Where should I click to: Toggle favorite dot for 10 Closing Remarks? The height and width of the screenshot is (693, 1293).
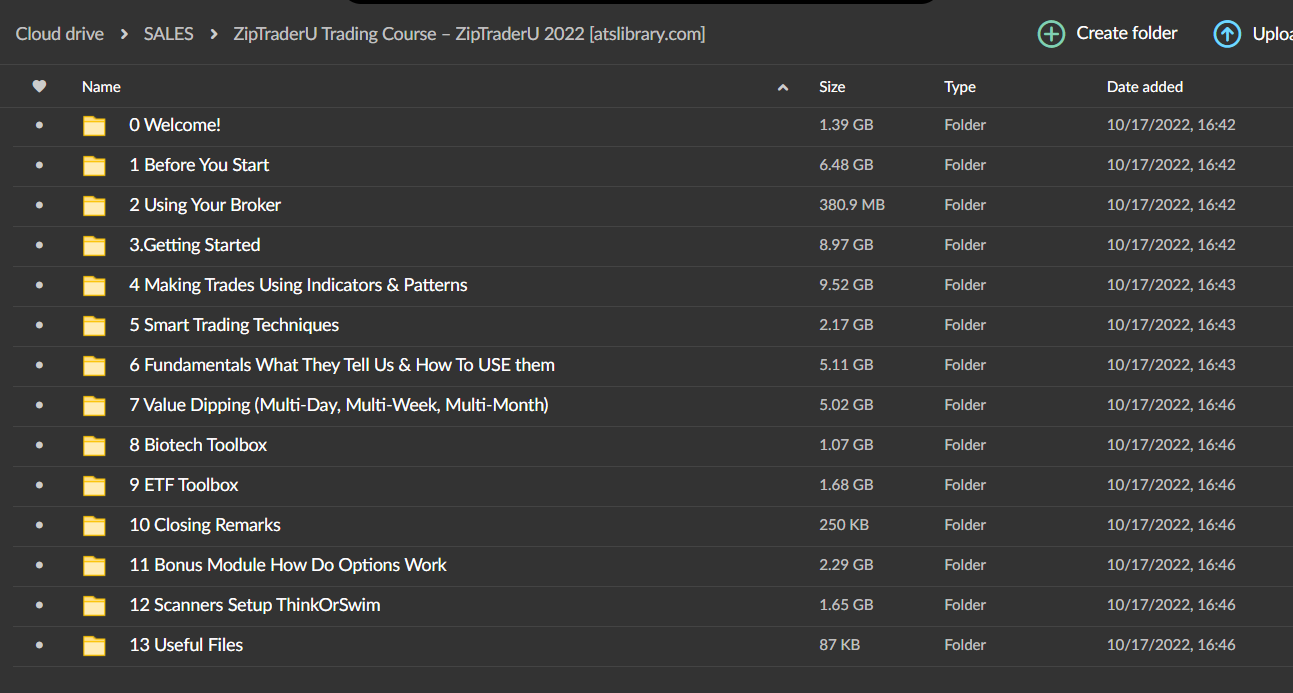tap(39, 525)
